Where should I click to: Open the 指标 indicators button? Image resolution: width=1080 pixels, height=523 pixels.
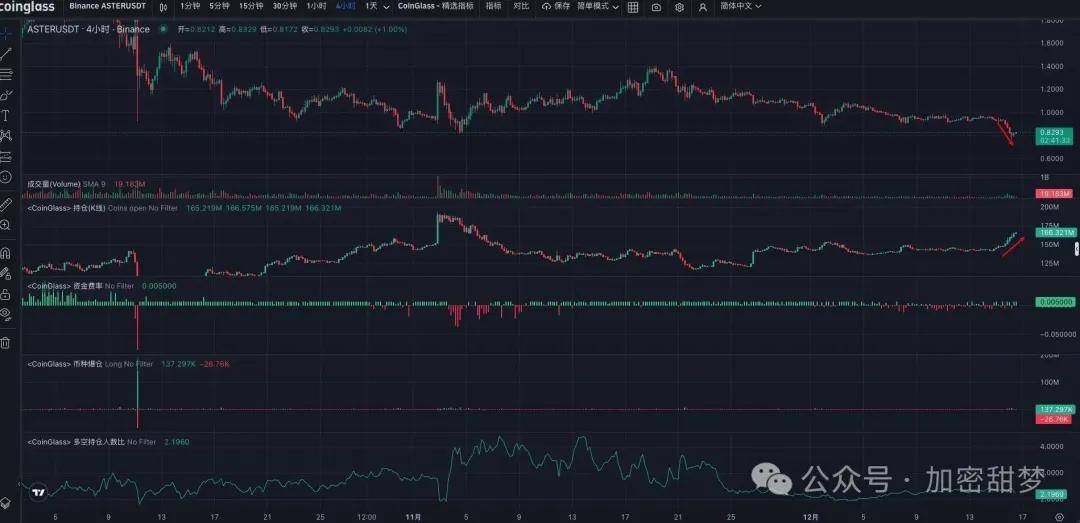tap(493, 6)
